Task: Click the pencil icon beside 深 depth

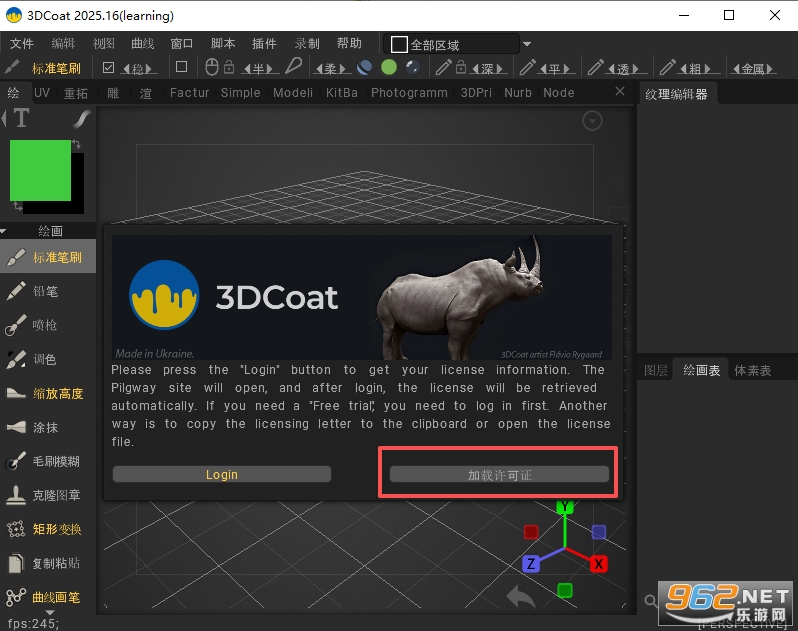Action: click(443, 67)
